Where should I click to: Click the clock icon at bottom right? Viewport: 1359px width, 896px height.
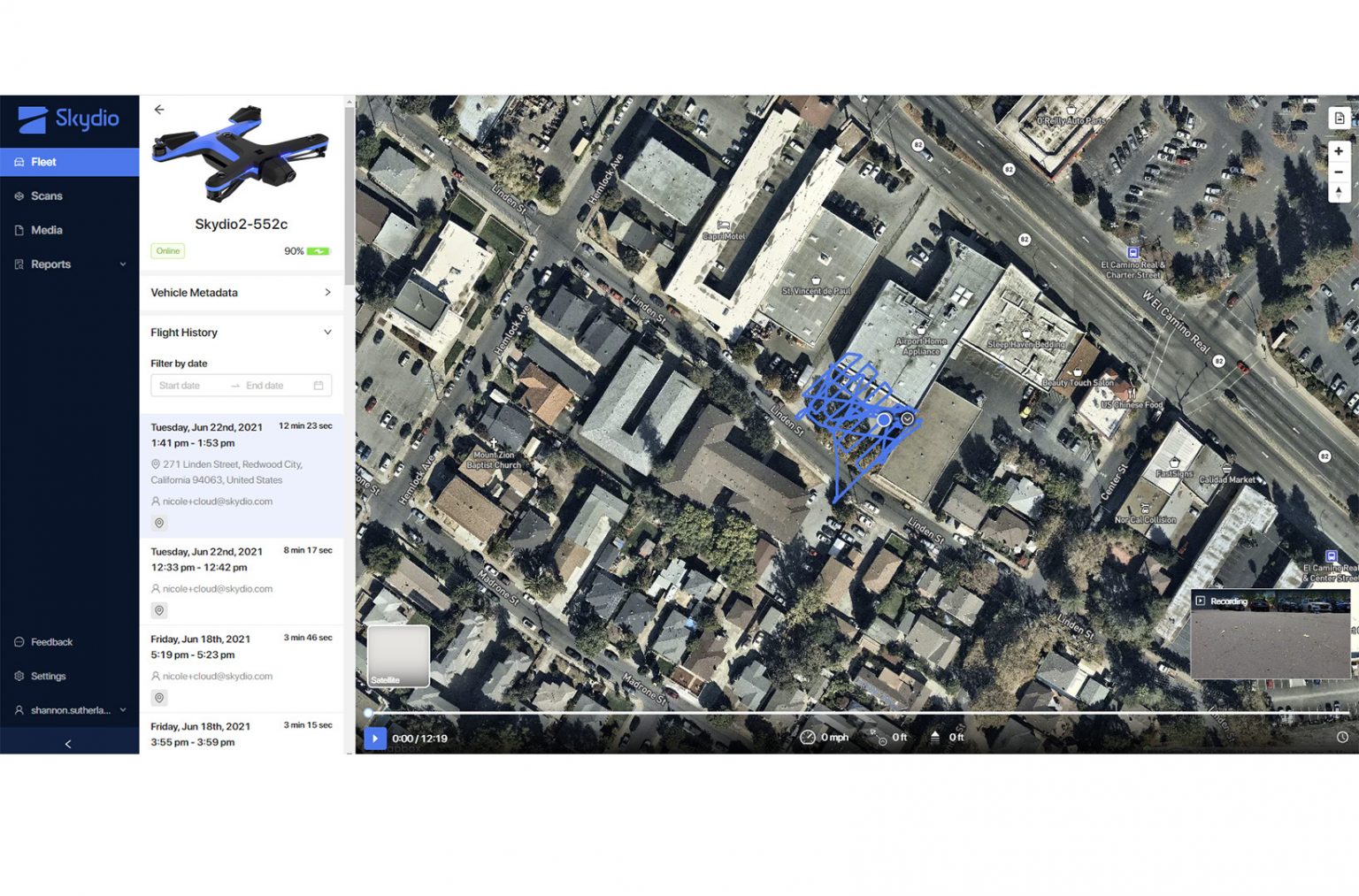[x=1341, y=736]
